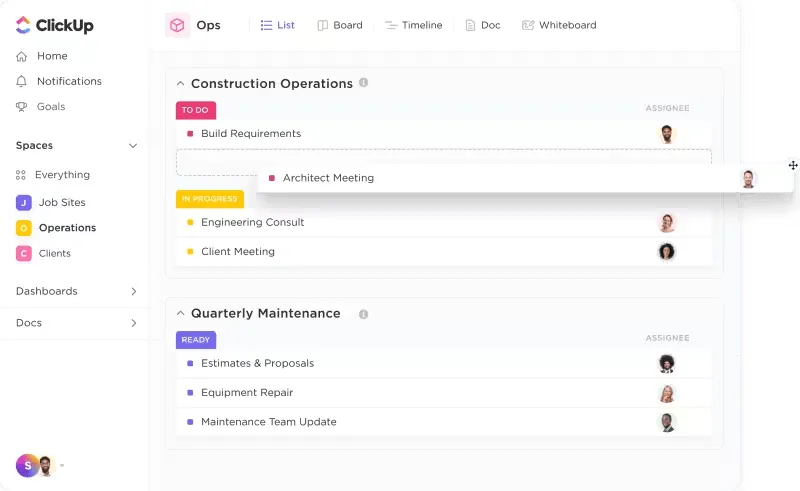Open the account dropdown arrow
800x491 pixels.
(62, 465)
